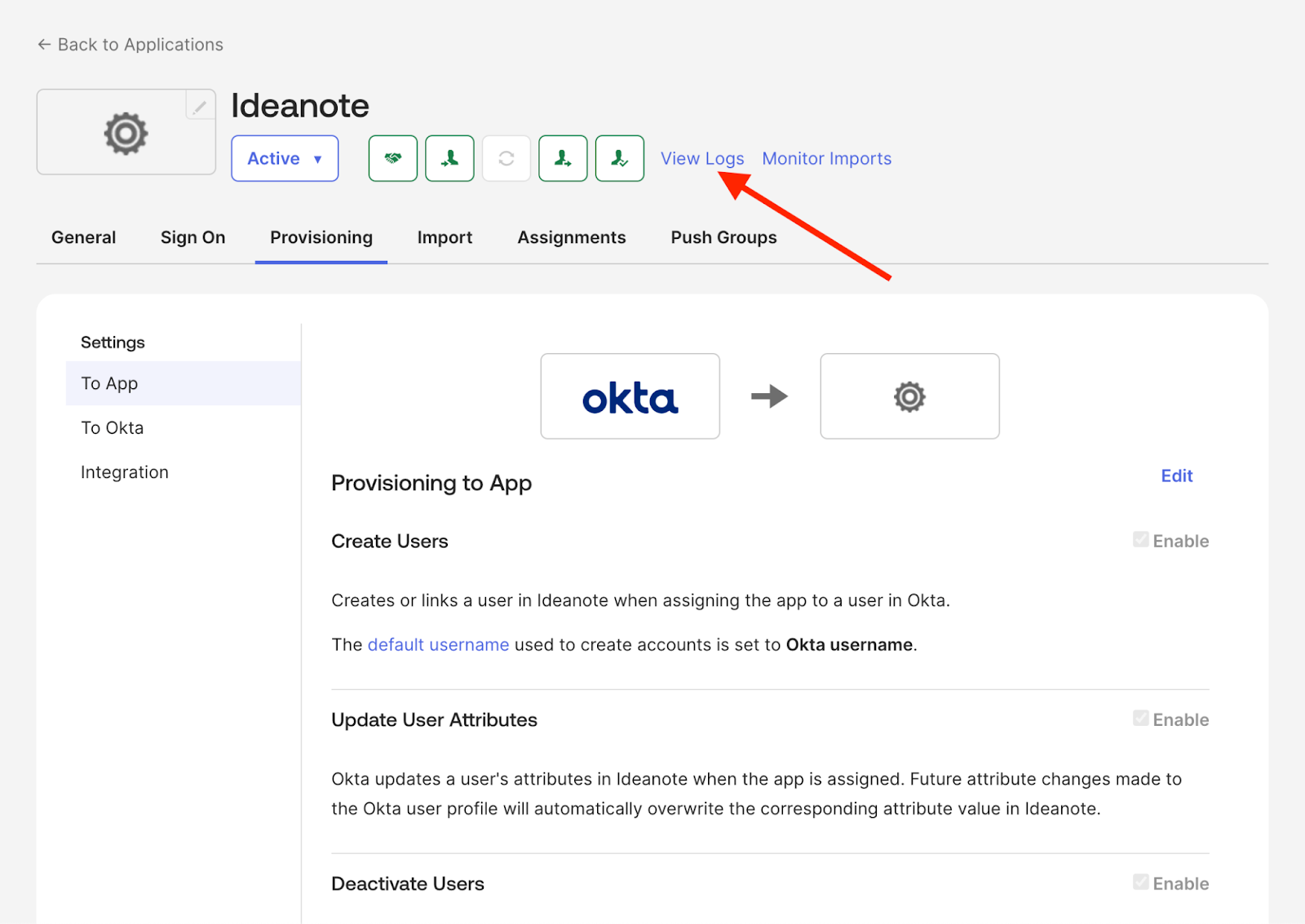Click the handshake SSO status icon
This screenshot has width=1305, height=924.
392,158
